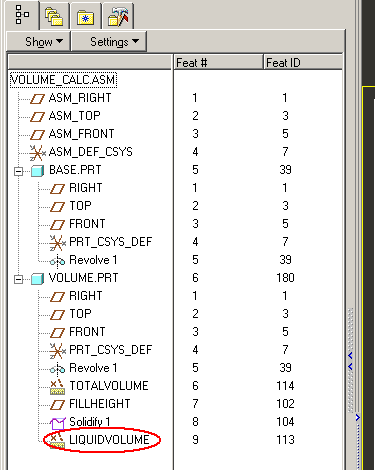The image size is (375, 470).
Task: Click the VOLUME.PRT label
Action: [x=84, y=278]
